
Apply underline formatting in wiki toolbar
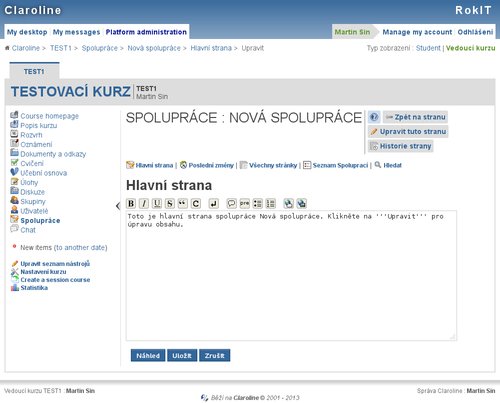pos(157,203)
